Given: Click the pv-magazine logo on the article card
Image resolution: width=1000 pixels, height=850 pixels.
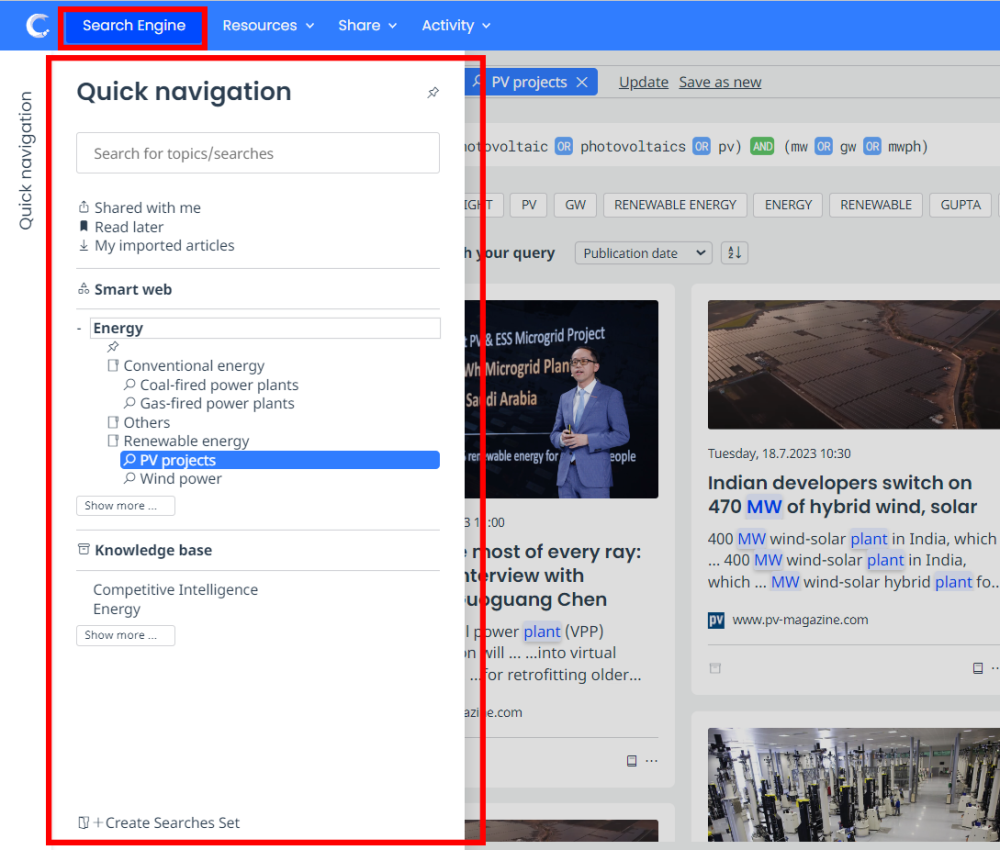Looking at the screenshot, I should pos(717,620).
